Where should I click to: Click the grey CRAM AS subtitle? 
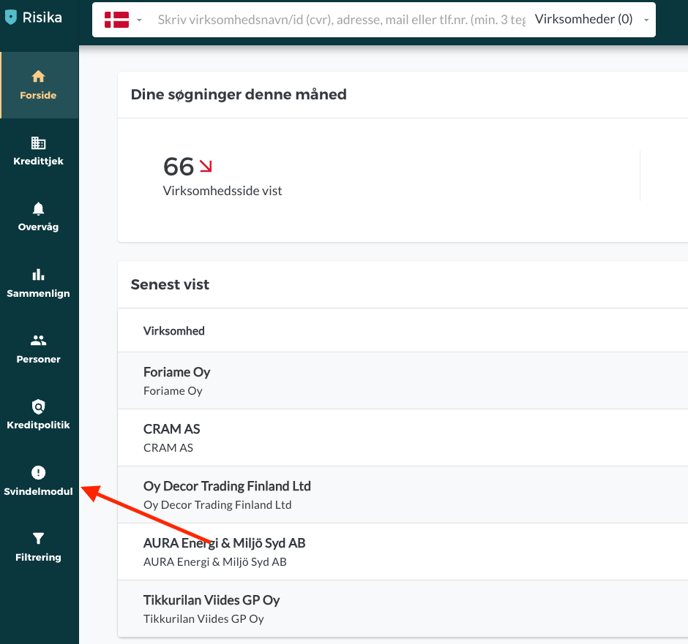(x=168, y=448)
